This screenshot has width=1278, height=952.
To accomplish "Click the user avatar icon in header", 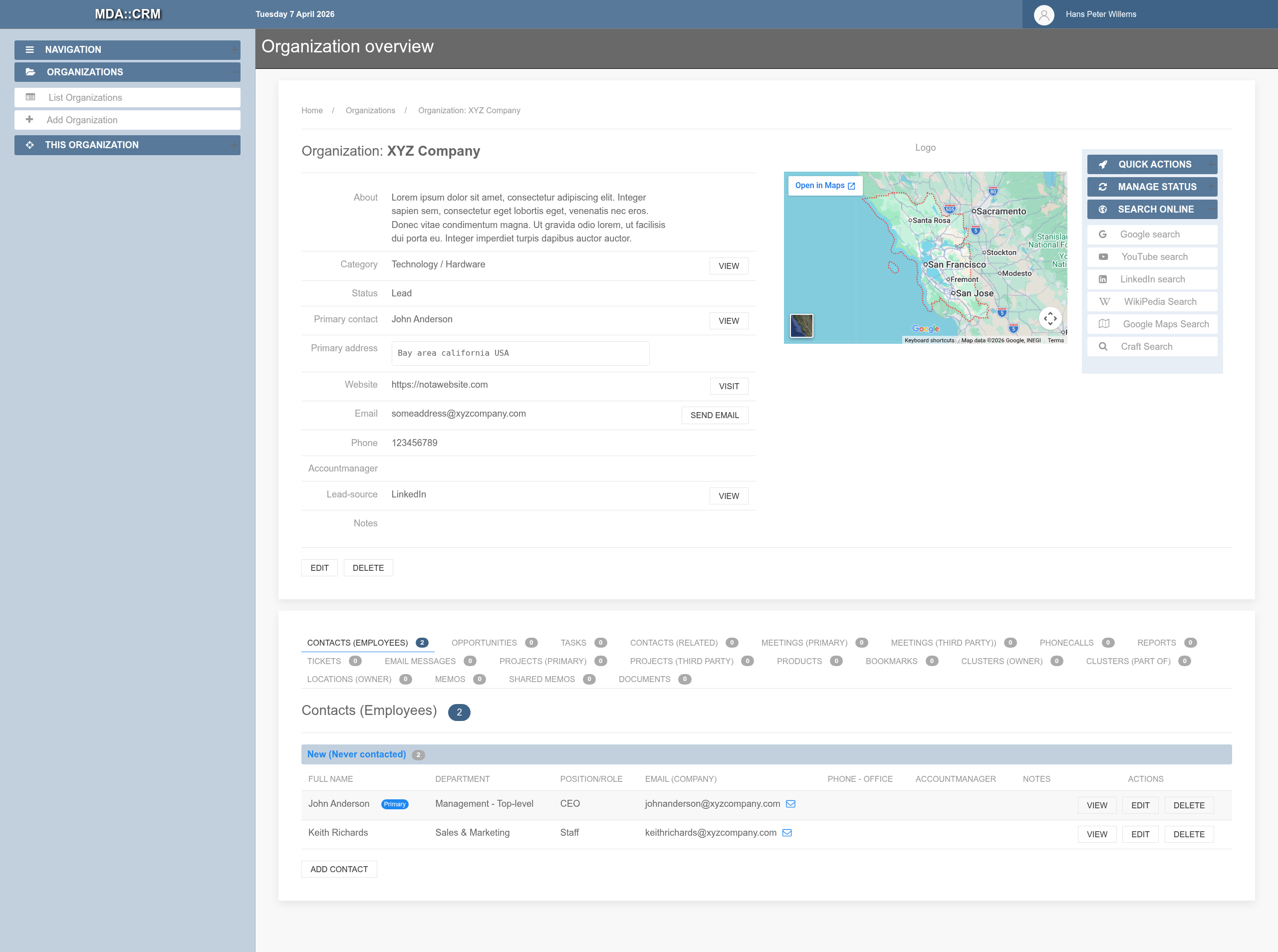I will point(1043,14).
